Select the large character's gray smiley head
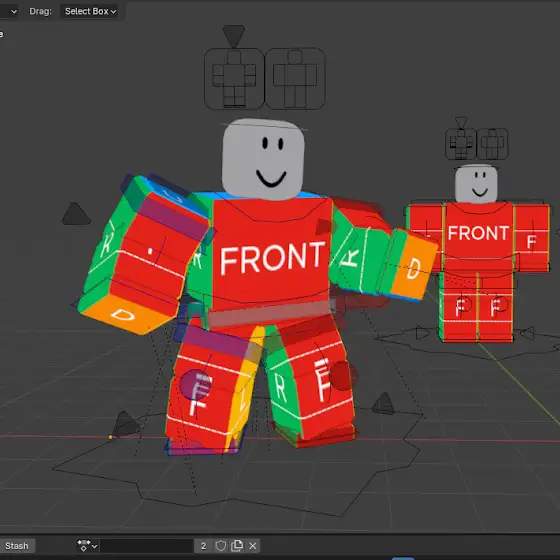This screenshot has width=560, height=560. [263, 159]
